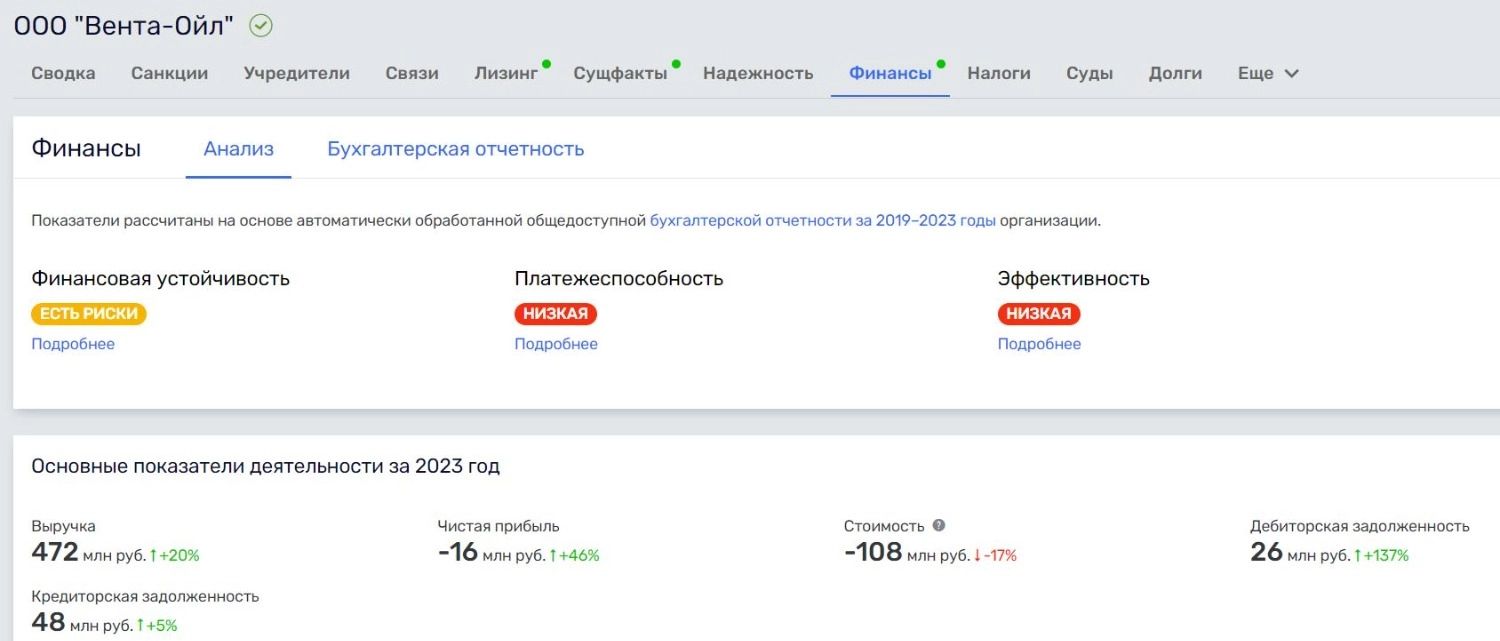Viewport: 1500px width, 641px height.
Task: Click the +5% payables change indicator
Action: (157, 625)
